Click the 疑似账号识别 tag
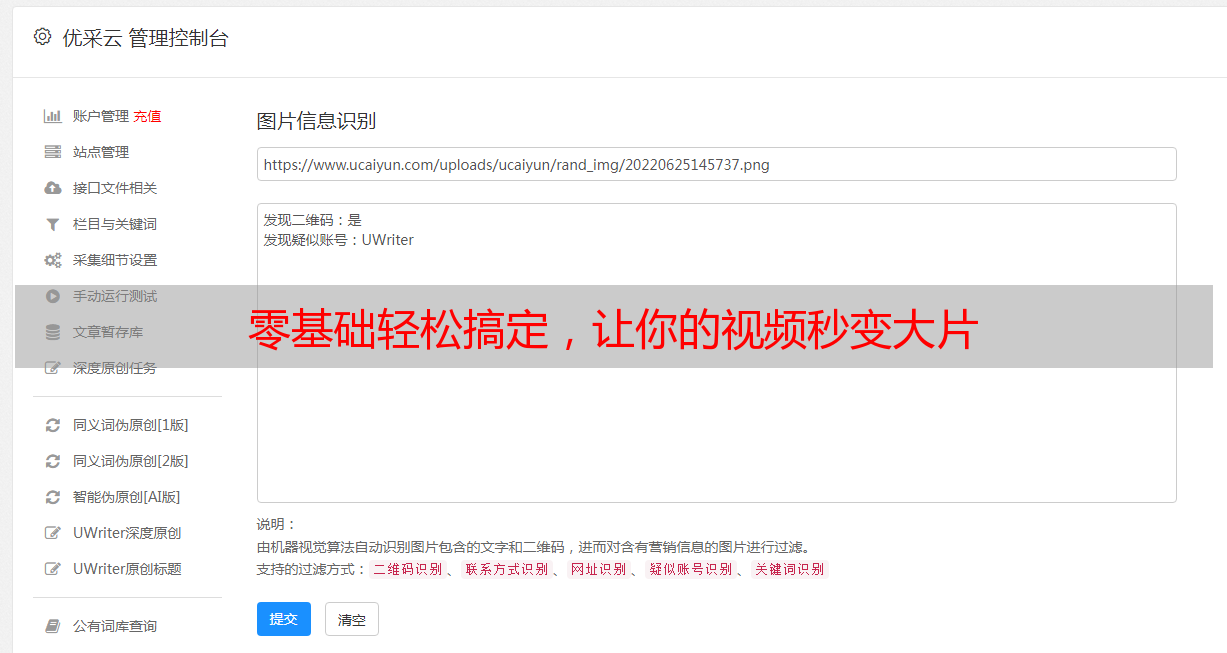The image size is (1227, 653). [x=690, y=569]
